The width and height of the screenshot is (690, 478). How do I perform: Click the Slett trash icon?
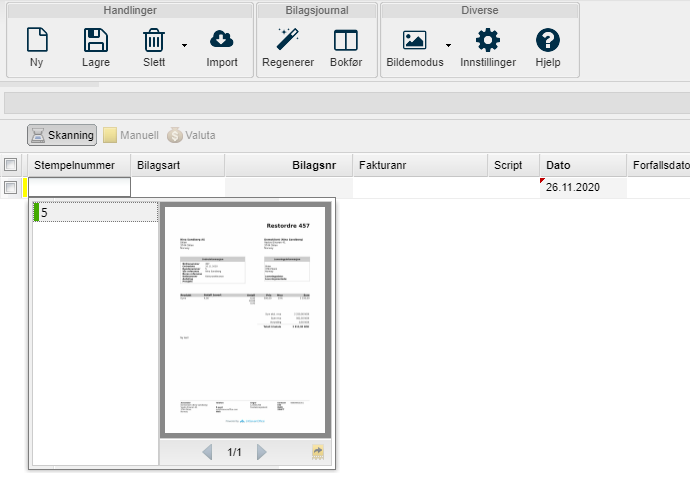point(154,41)
